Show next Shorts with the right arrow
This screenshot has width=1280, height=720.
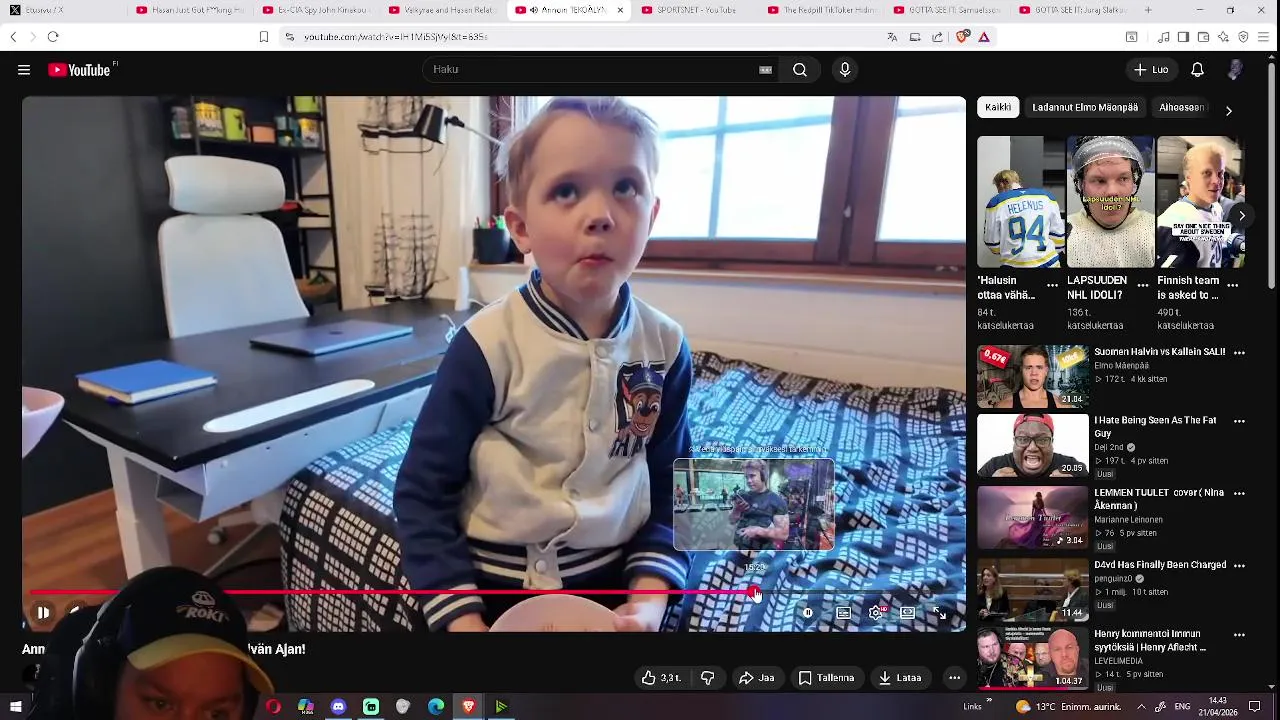1241,215
